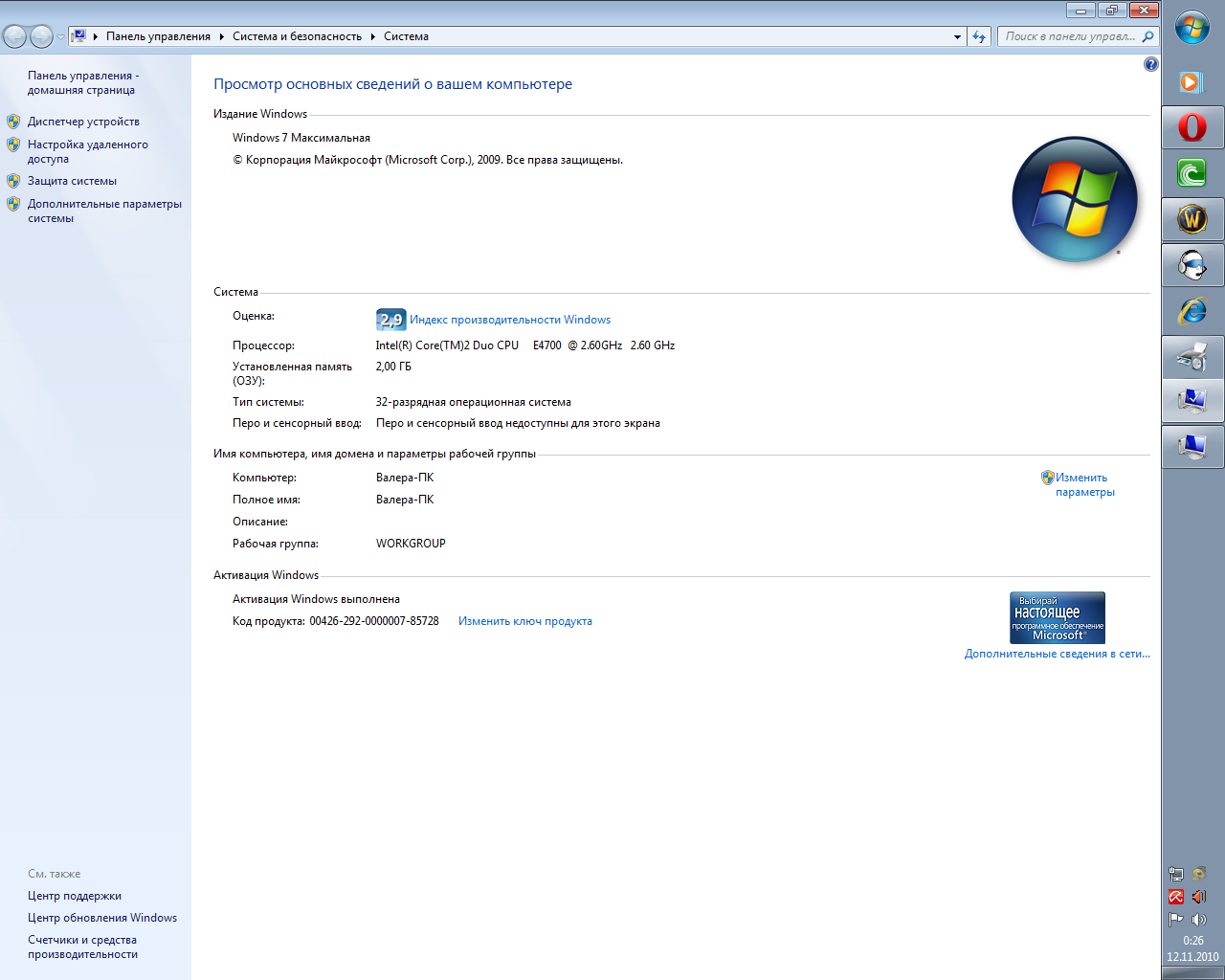
Task: Click the control panel search field
Action: [x=1069, y=36]
